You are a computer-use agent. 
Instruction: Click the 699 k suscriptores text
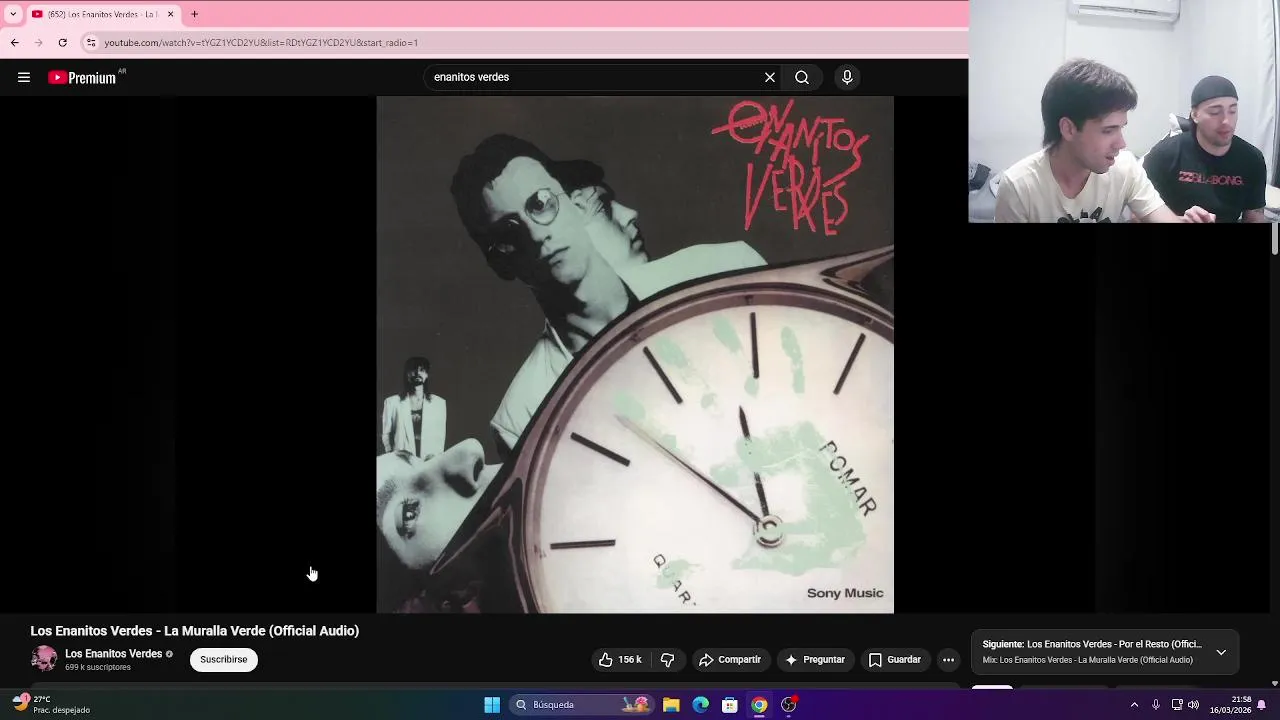(98, 667)
